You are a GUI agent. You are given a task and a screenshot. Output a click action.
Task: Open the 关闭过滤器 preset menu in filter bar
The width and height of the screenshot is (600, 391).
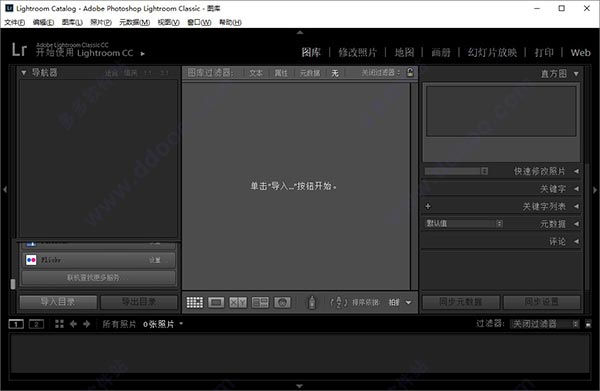pyautogui.click(x=381, y=72)
